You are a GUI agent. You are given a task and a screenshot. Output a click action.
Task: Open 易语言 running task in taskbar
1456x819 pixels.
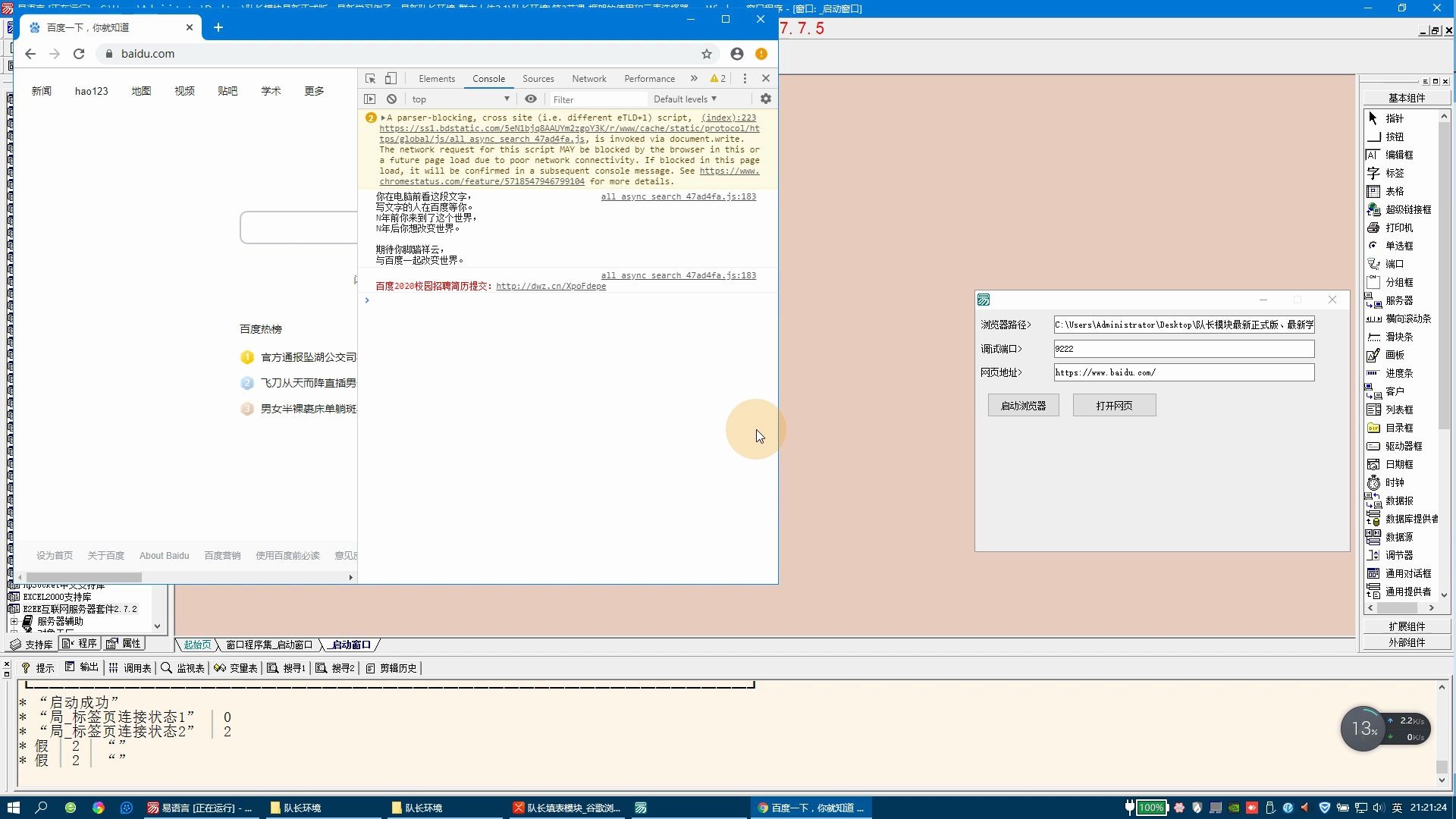click(x=200, y=808)
